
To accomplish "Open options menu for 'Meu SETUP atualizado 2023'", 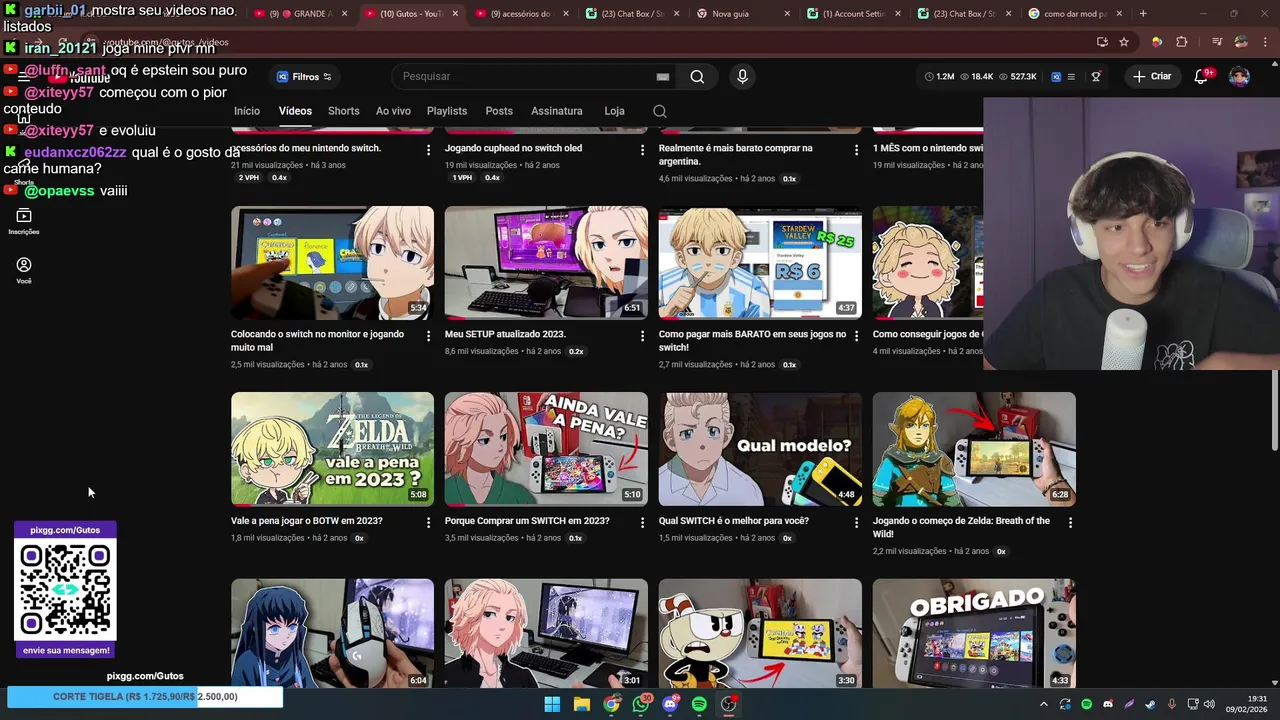I will (642, 336).
